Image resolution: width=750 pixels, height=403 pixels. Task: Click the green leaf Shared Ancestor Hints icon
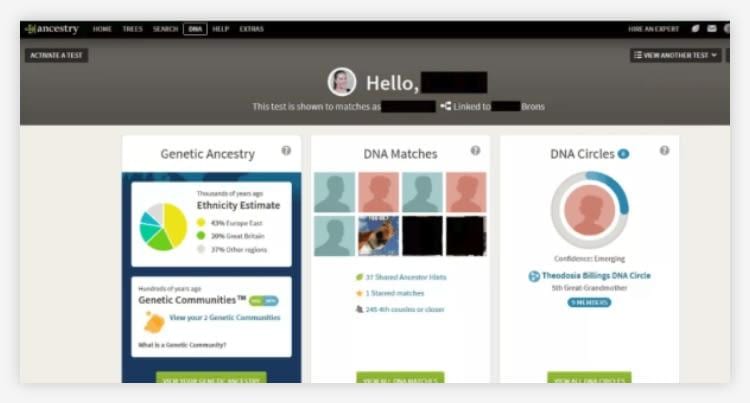click(359, 277)
